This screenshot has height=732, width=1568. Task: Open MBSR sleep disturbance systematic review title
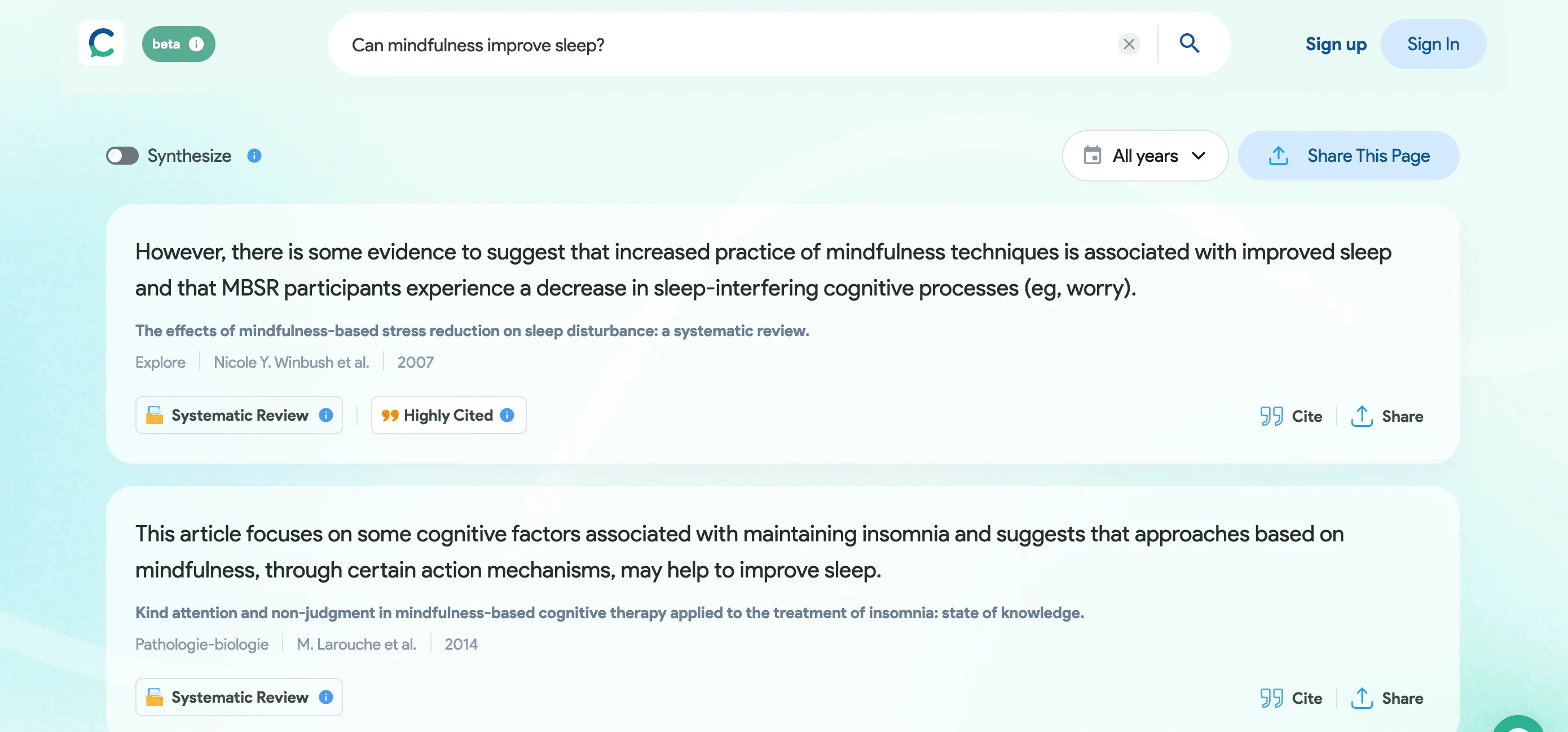pyautogui.click(x=472, y=330)
